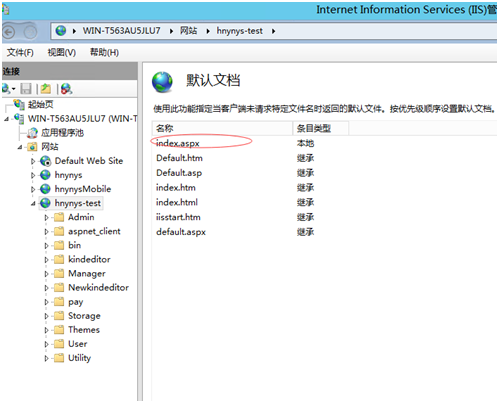Expand the hnynysMobile site node
The height and width of the screenshot is (403, 499).
click(x=33, y=189)
